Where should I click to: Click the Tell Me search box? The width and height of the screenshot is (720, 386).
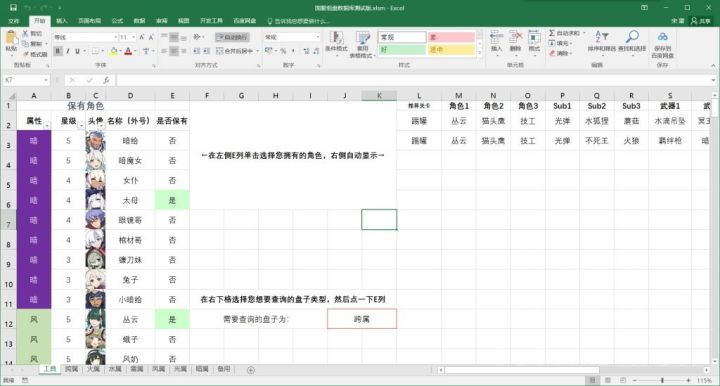[298, 21]
